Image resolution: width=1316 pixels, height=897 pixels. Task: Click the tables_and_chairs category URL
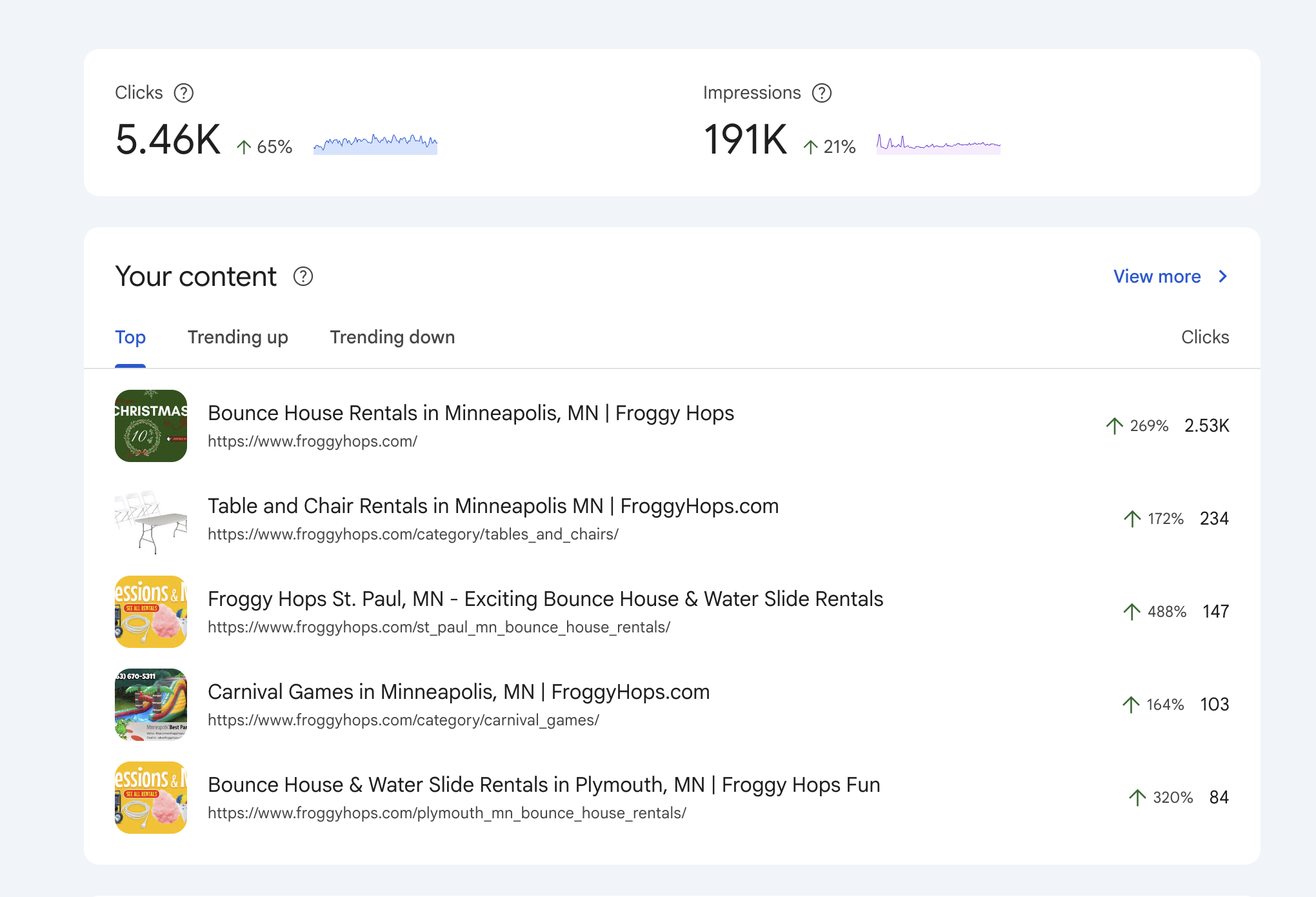(x=413, y=534)
